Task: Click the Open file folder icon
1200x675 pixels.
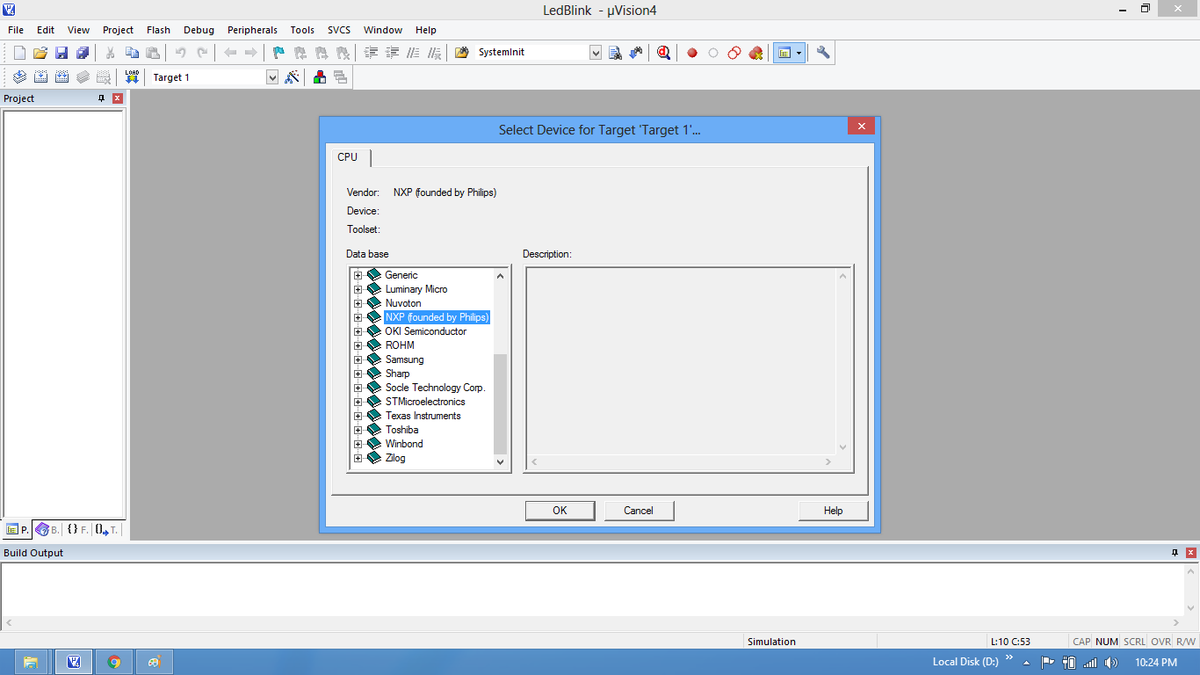Action: click(41, 52)
